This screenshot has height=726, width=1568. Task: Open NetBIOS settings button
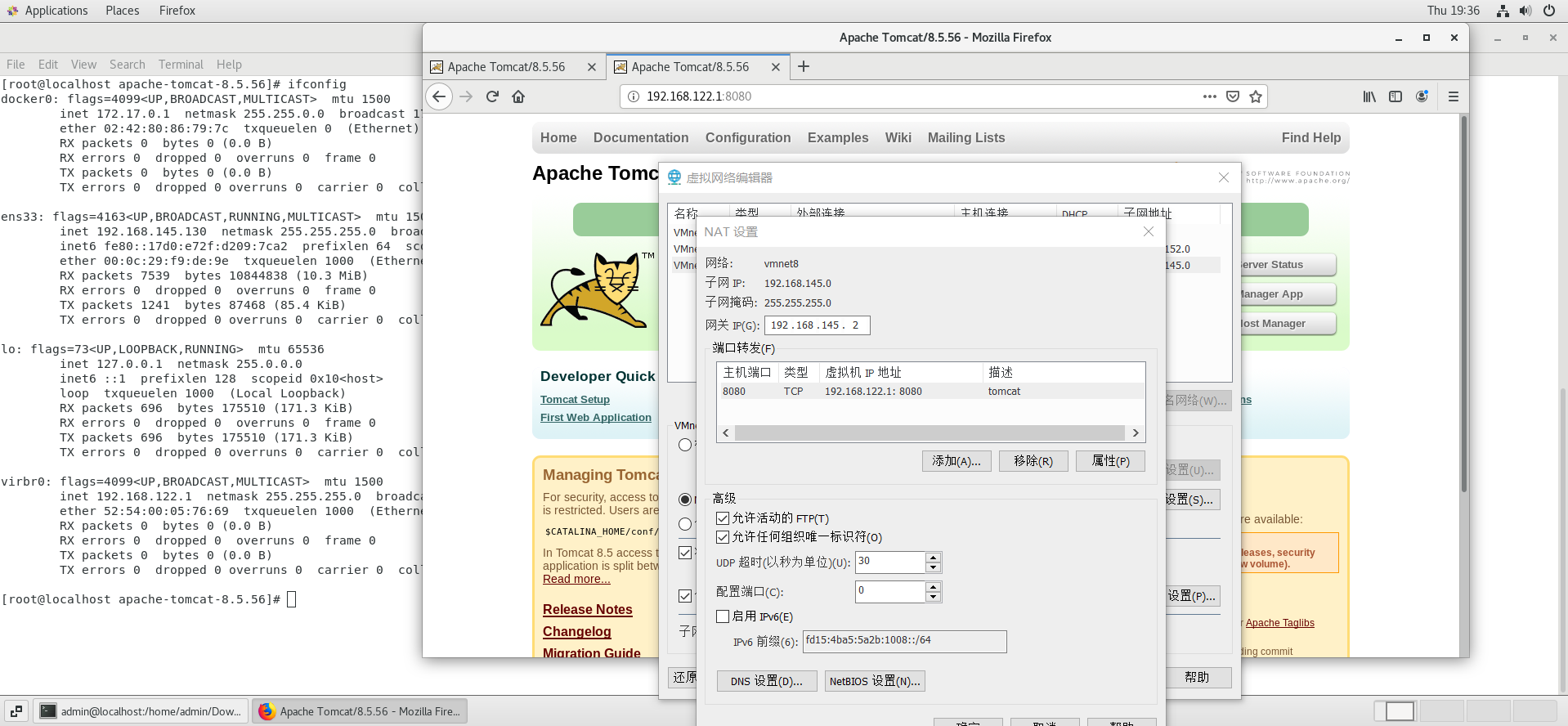875,681
